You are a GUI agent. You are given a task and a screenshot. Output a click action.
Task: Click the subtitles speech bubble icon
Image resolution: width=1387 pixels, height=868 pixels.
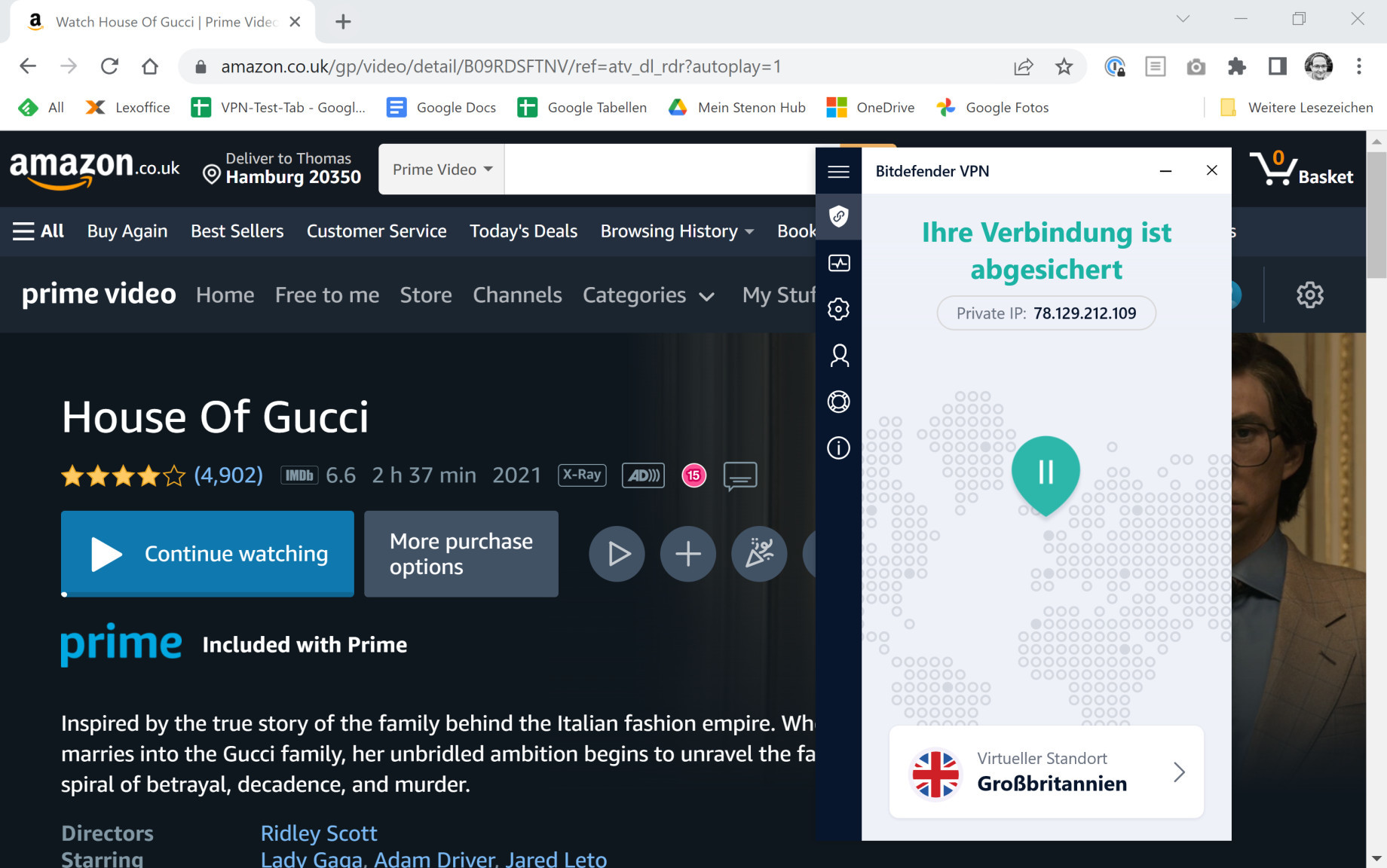[739, 476]
